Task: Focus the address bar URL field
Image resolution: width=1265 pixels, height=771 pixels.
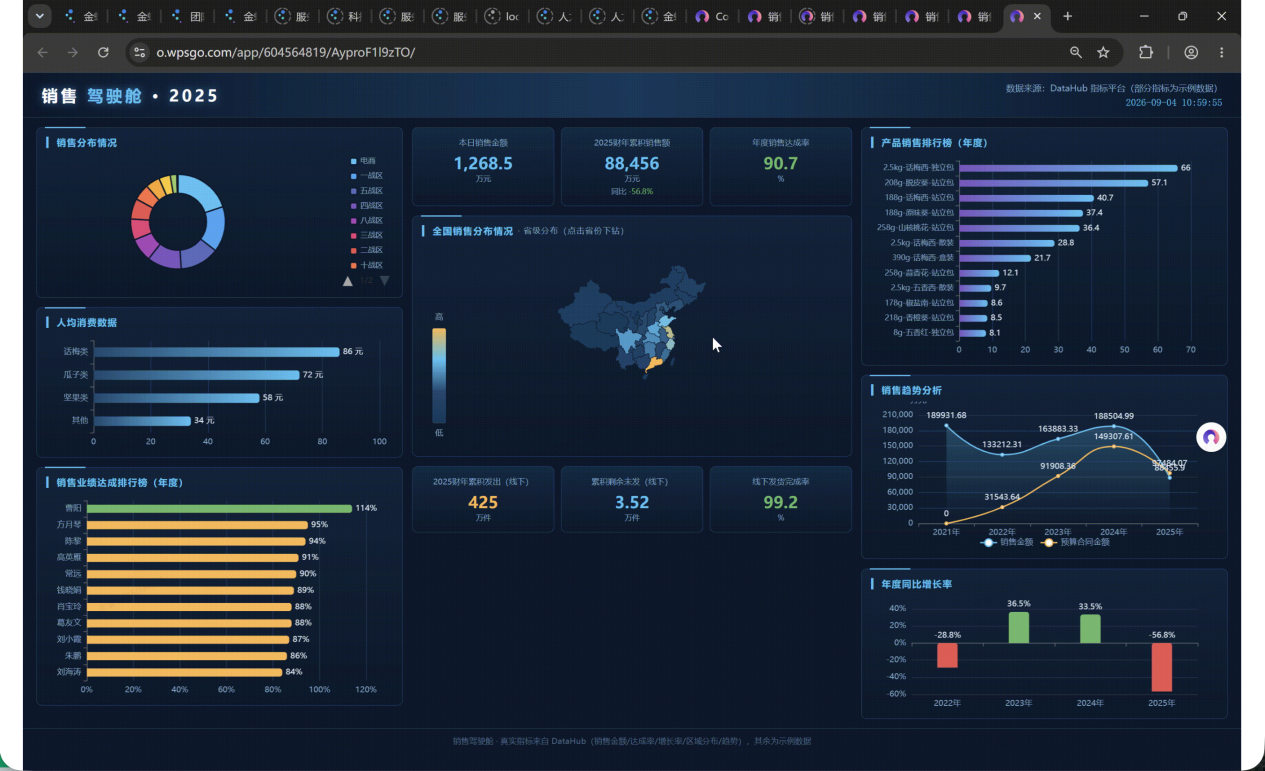Action: tap(600, 52)
